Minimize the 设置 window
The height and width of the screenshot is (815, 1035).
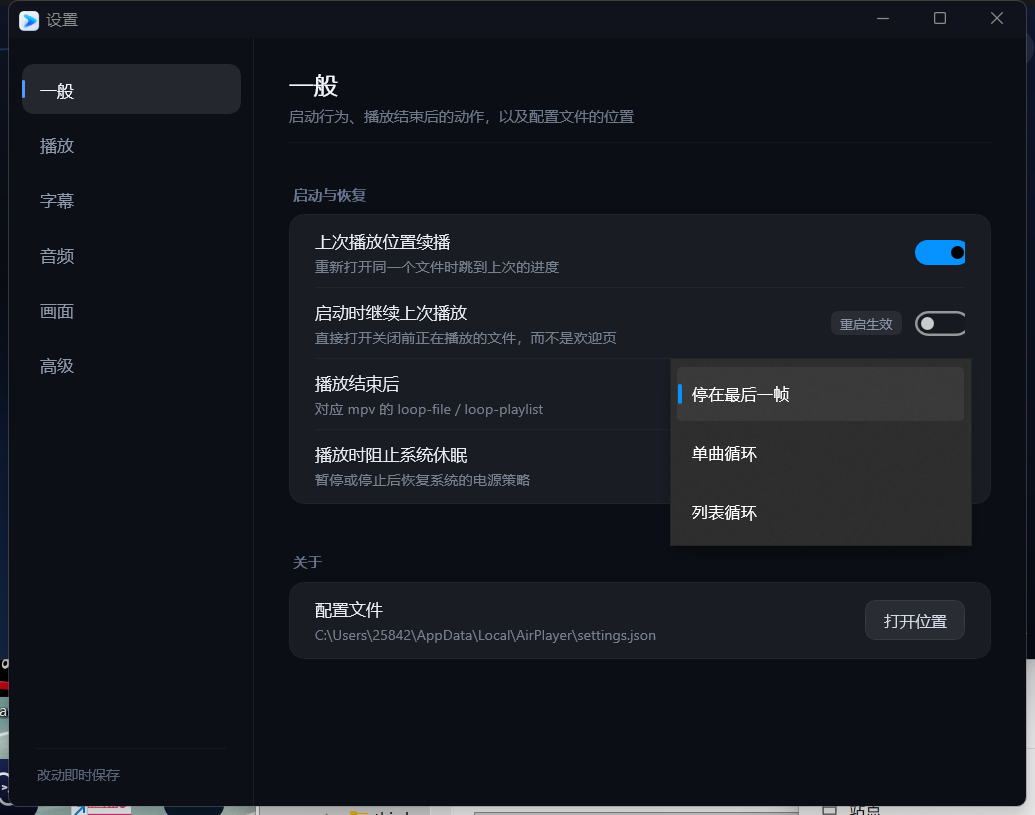click(883, 18)
